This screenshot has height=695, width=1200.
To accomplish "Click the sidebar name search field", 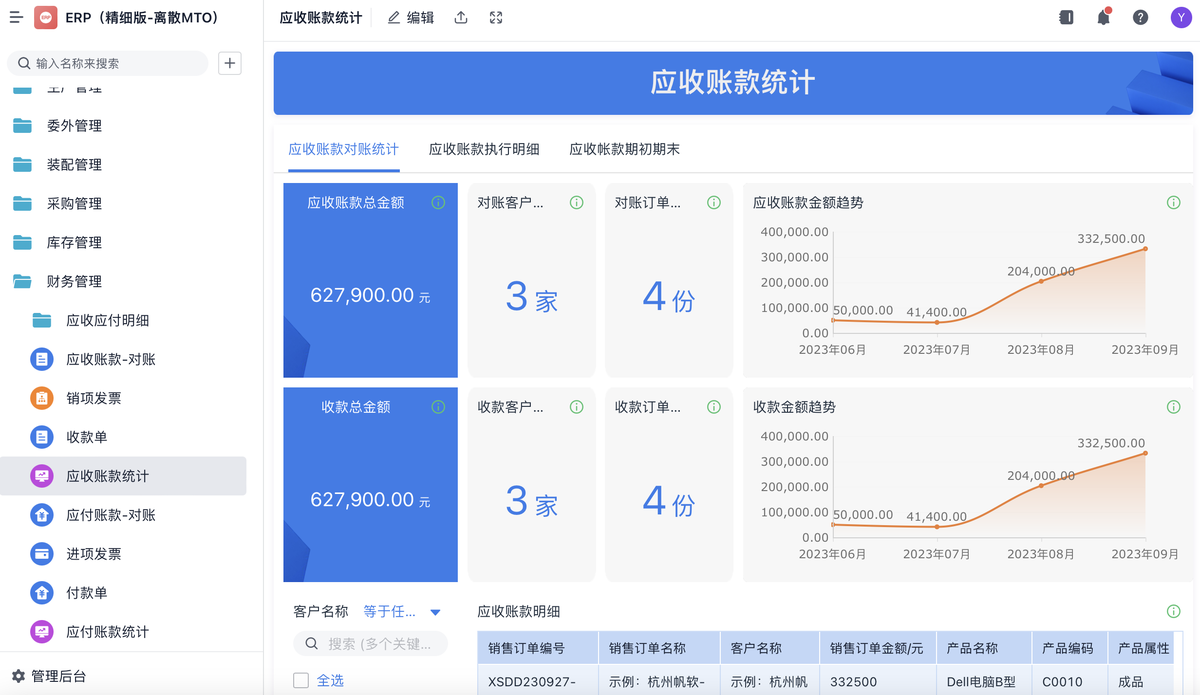I will pyautogui.click(x=115, y=63).
